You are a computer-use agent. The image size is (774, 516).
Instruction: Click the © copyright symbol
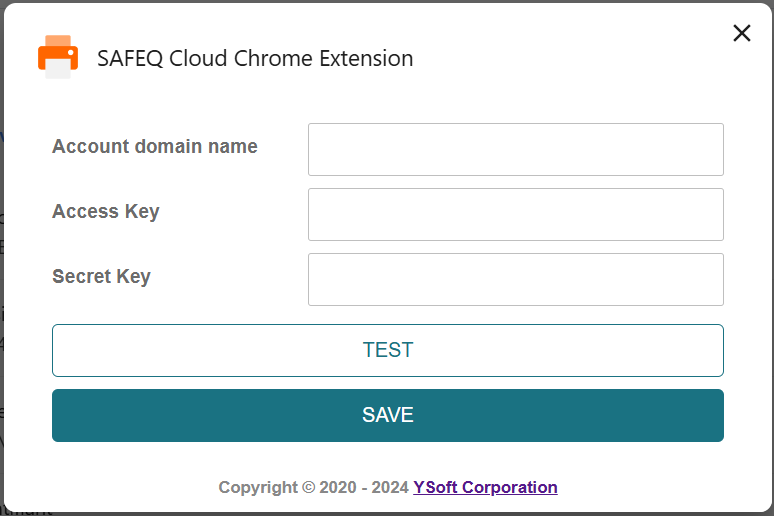point(309,487)
